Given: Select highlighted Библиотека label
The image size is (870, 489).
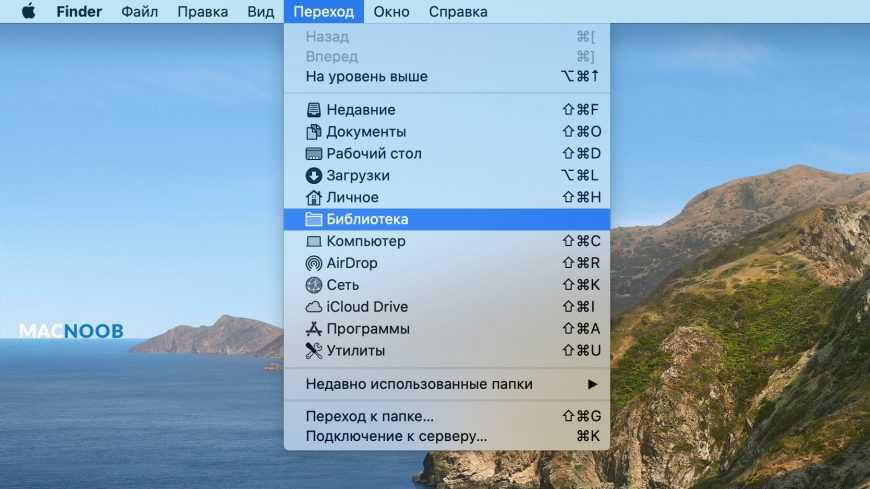Looking at the screenshot, I should coord(367,219).
